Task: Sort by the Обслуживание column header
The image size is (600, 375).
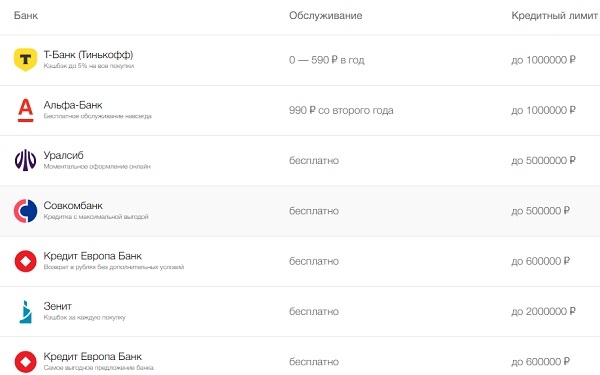Action: coord(326,15)
